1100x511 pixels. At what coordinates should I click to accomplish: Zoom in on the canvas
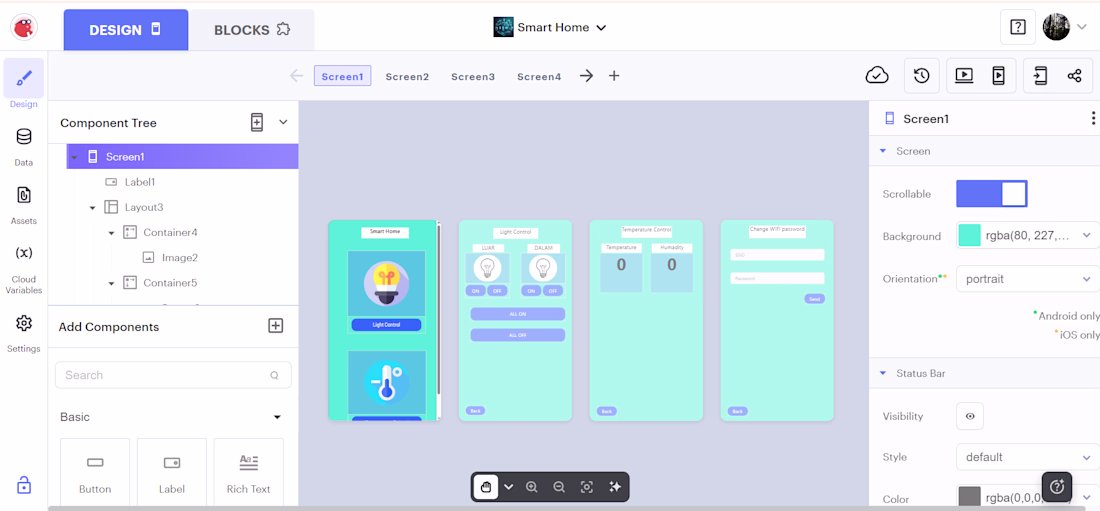tap(532, 486)
